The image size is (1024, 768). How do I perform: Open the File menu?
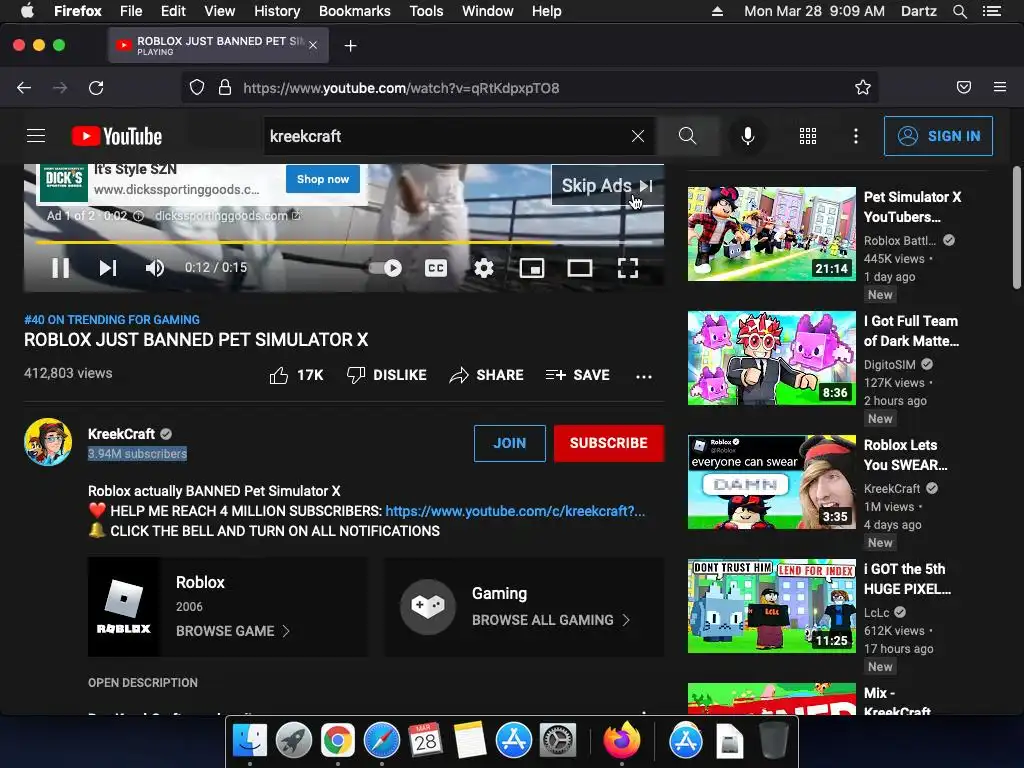131,11
